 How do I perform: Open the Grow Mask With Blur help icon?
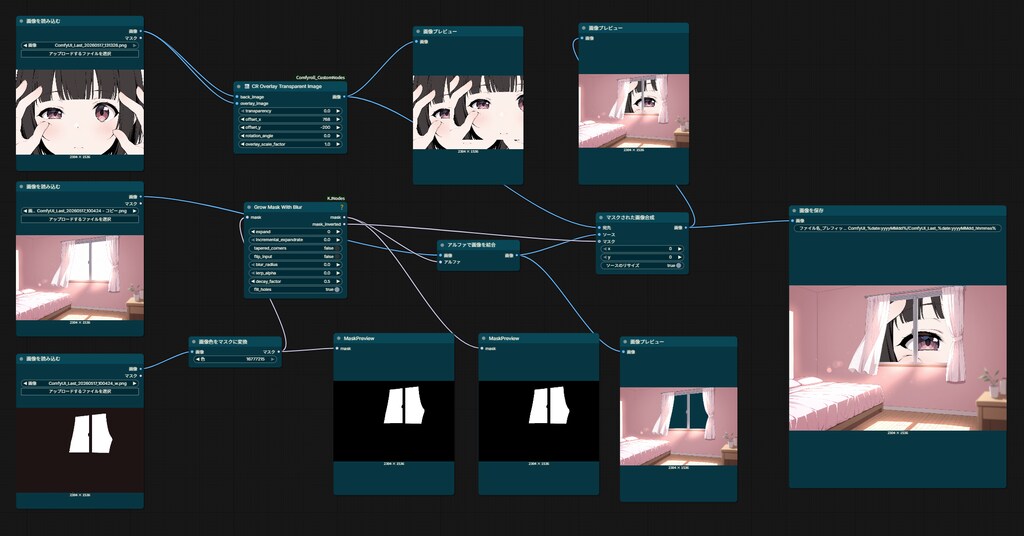[341, 207]
